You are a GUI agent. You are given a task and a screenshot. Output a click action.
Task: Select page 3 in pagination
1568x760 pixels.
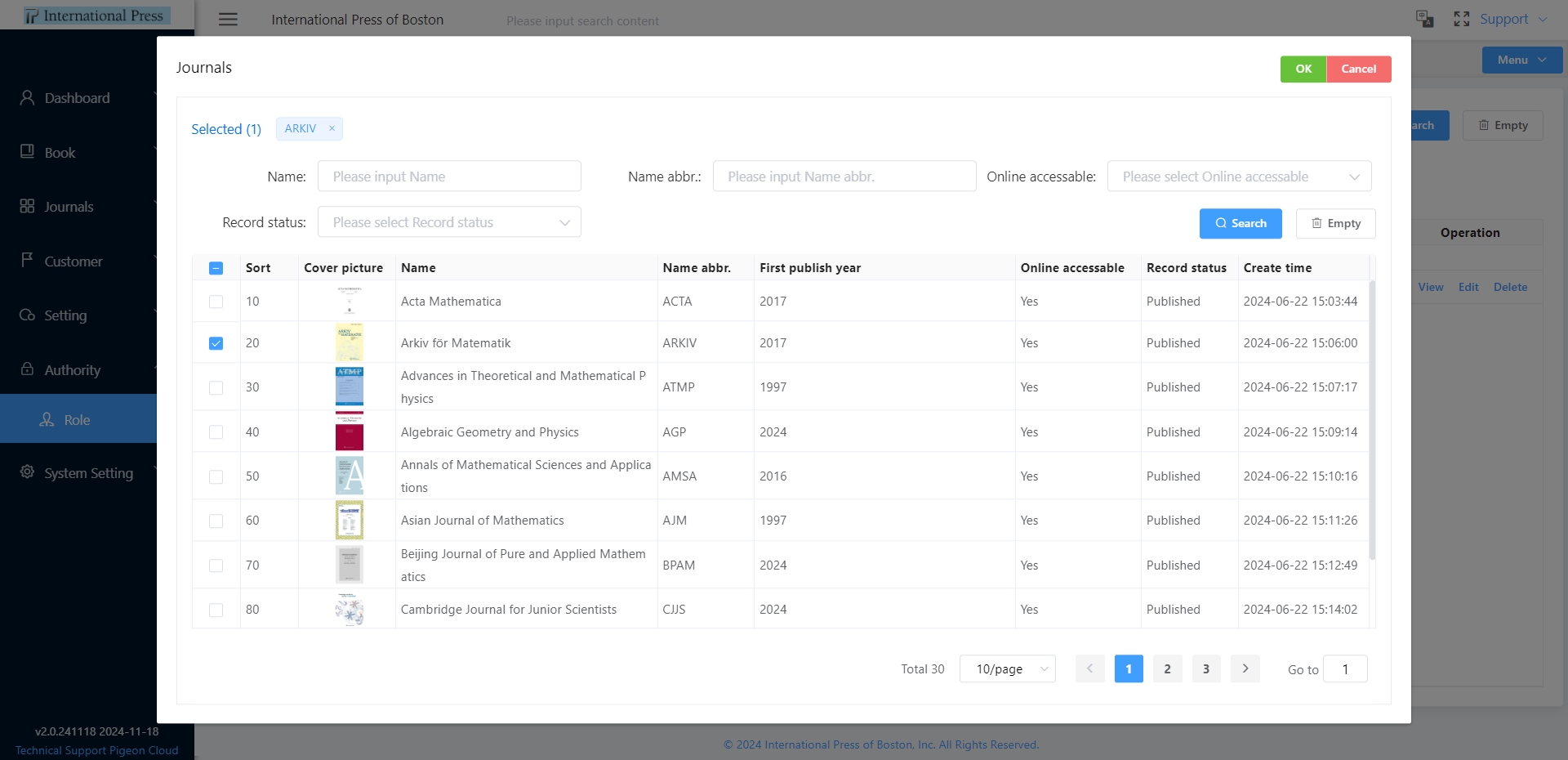click(x=1206, y=668)
